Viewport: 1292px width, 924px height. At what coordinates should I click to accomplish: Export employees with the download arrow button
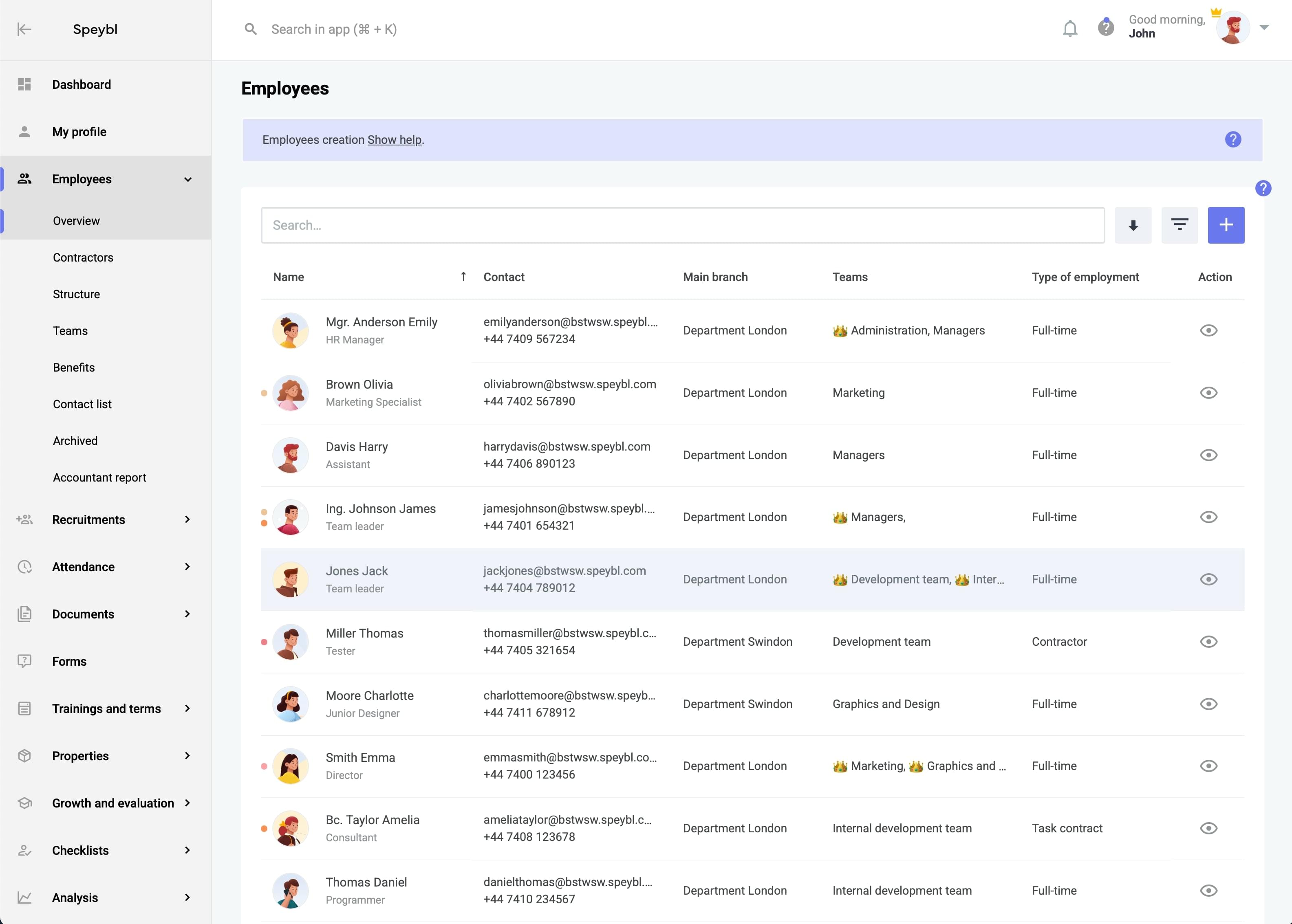(x=1133, y=225)
